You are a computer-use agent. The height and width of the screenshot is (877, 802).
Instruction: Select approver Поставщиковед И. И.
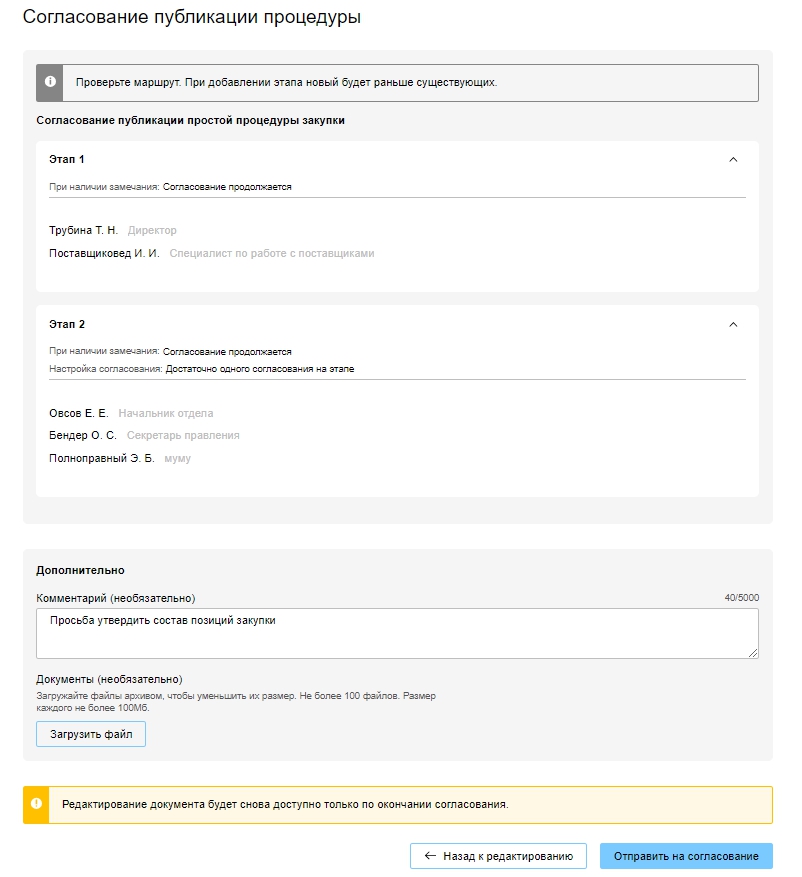click(x=104, y=254)
